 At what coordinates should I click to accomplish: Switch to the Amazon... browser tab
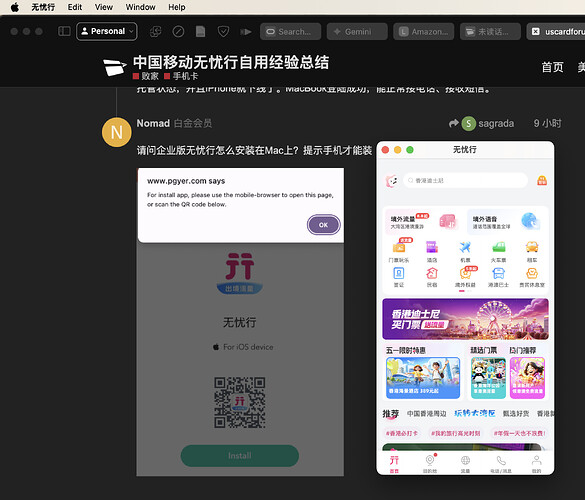pyautogui.click(x=423, y=32)
